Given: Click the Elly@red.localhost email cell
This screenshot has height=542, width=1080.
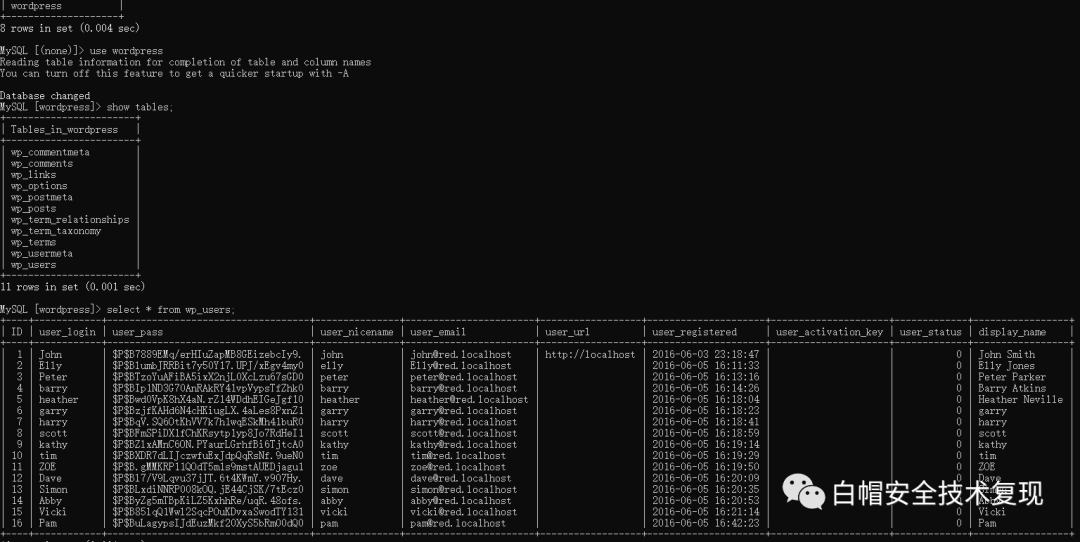Looking at the screenshot, I should pyautogui.click(x=461, y=366).
